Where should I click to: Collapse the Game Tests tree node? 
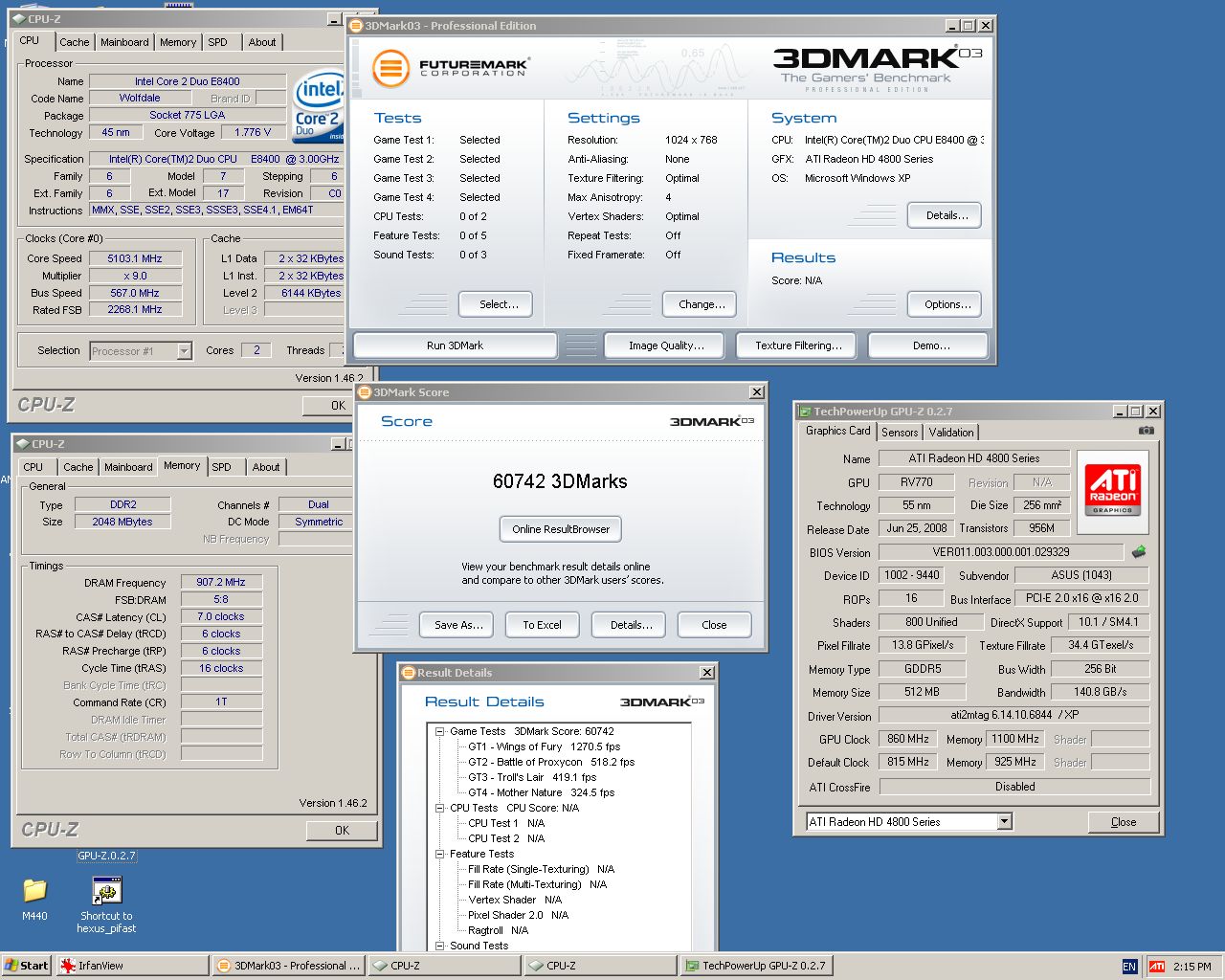pos(440,731)
